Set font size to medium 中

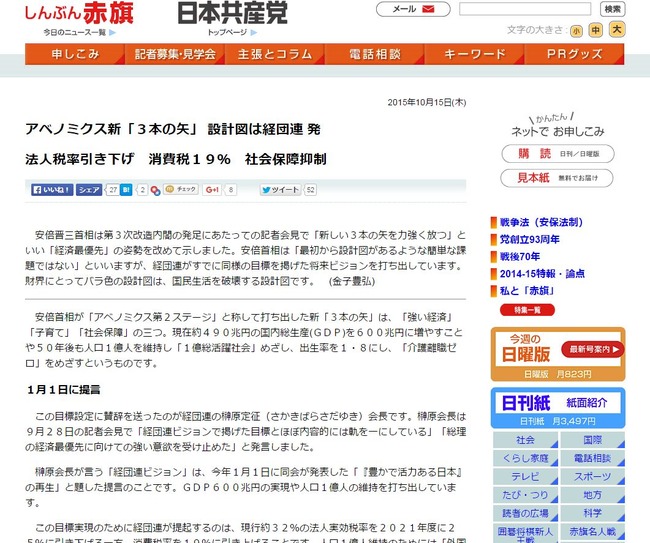click(595, 30)
